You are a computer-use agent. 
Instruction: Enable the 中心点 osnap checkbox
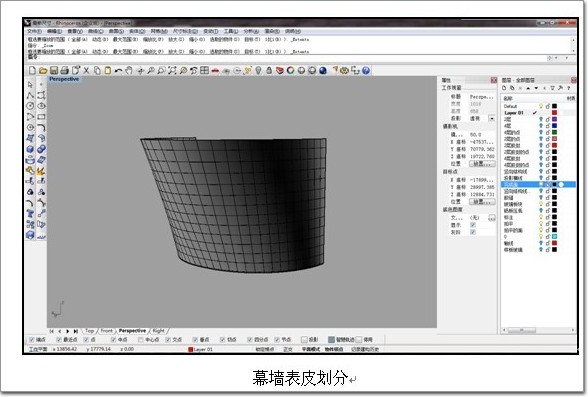tap(141, 340)
